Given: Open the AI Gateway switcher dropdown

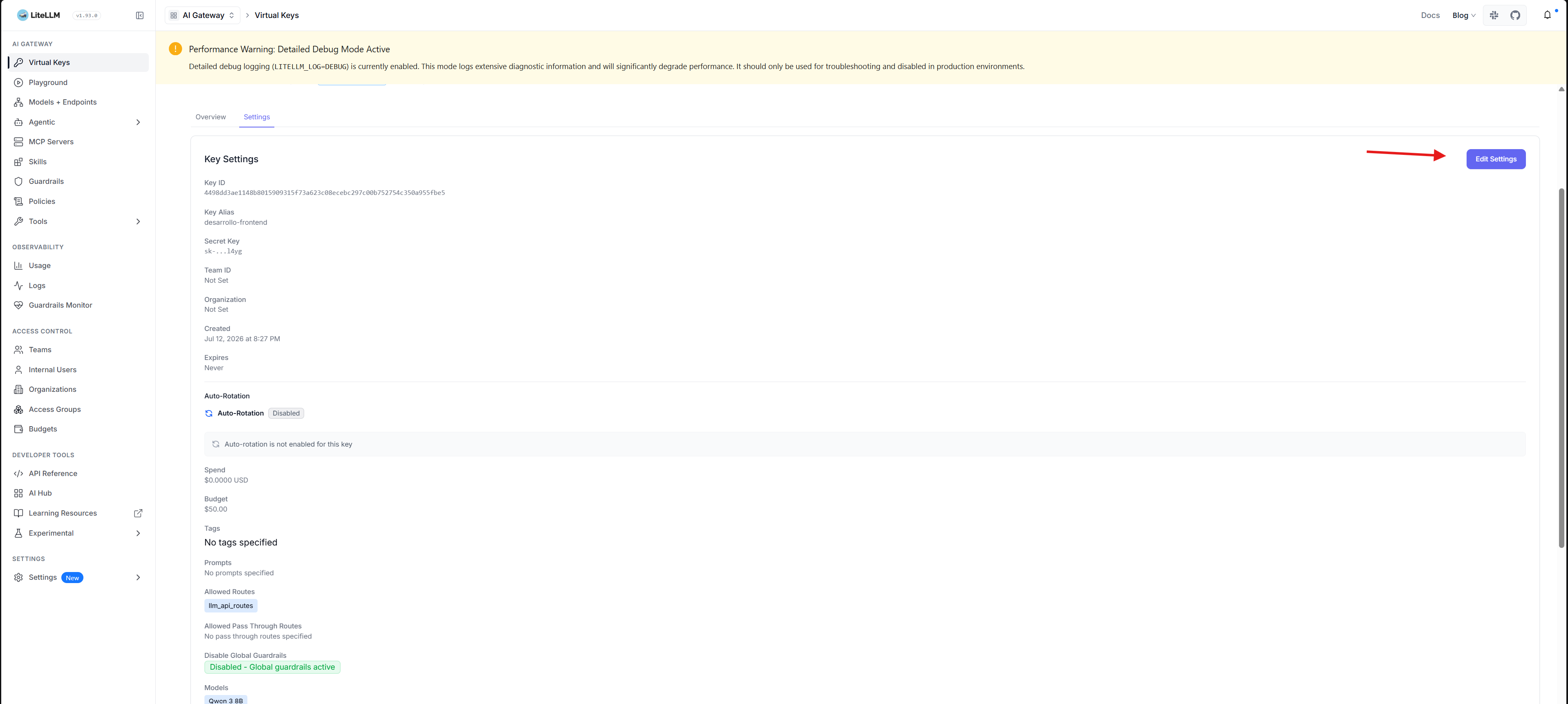Looking at the screenshot, I should [202, 15].
